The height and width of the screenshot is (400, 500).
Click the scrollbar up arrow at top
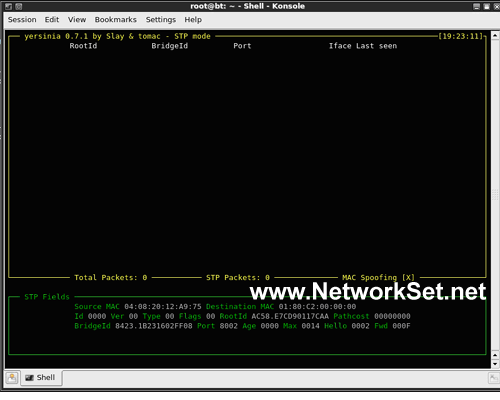495,35
